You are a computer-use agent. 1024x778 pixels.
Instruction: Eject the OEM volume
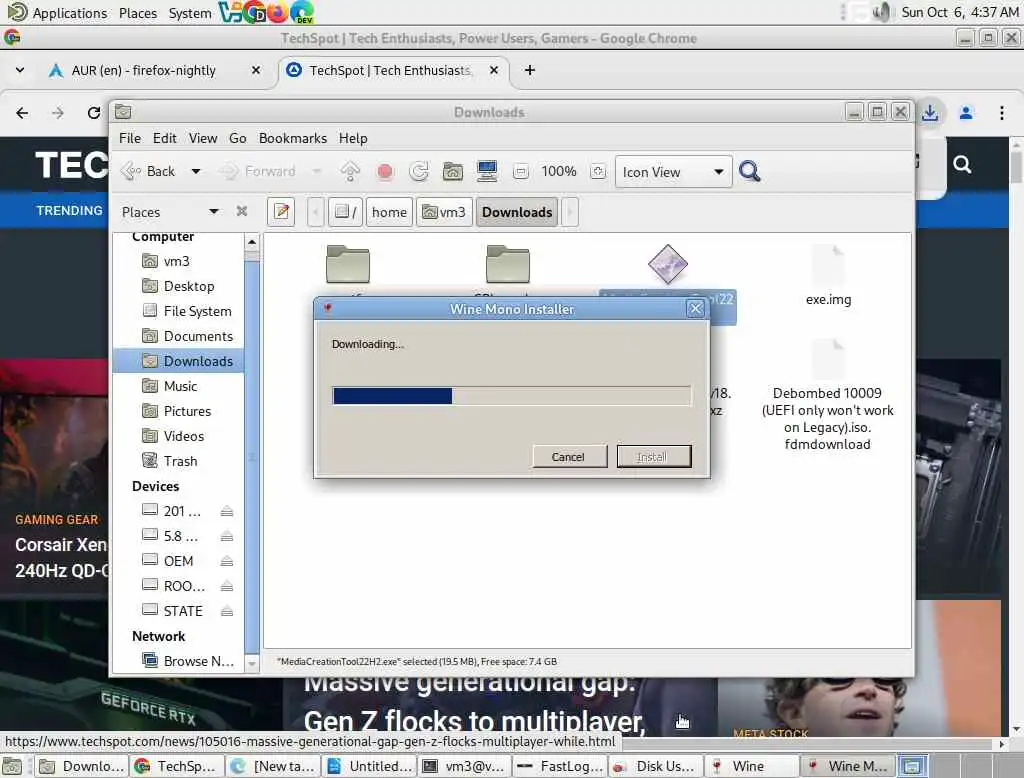227,561
